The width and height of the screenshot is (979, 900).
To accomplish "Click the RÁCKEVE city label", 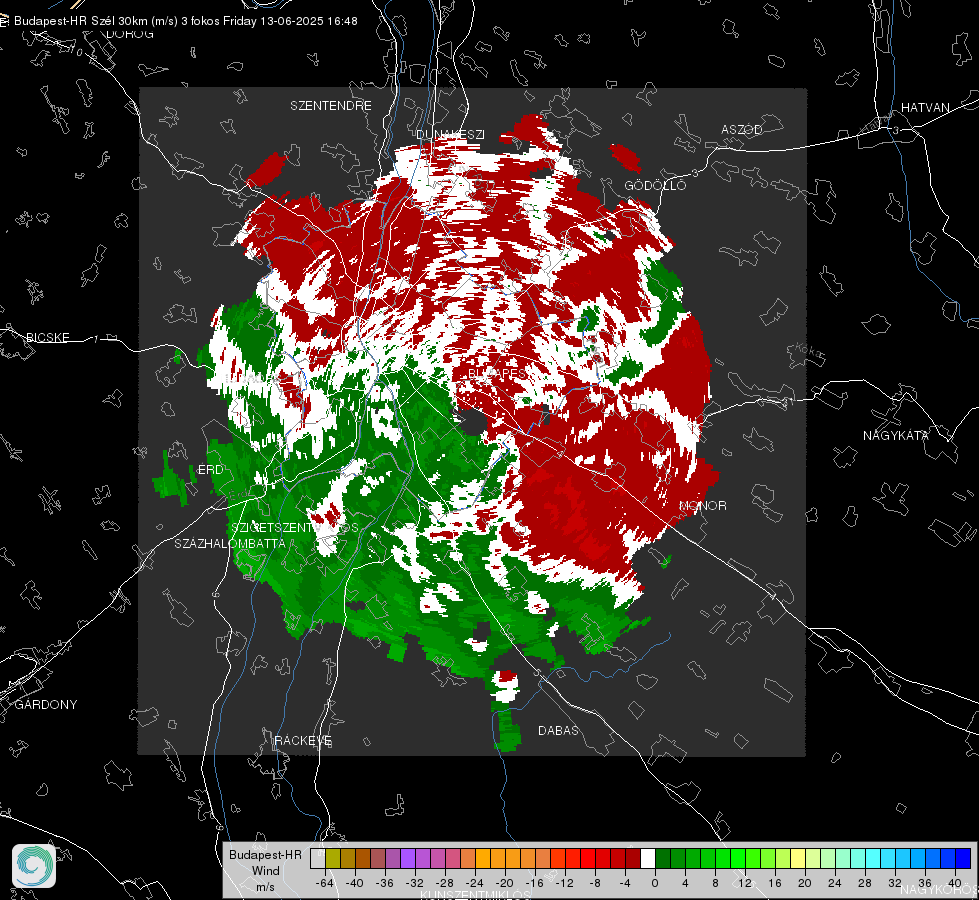I will click(303, 741).
